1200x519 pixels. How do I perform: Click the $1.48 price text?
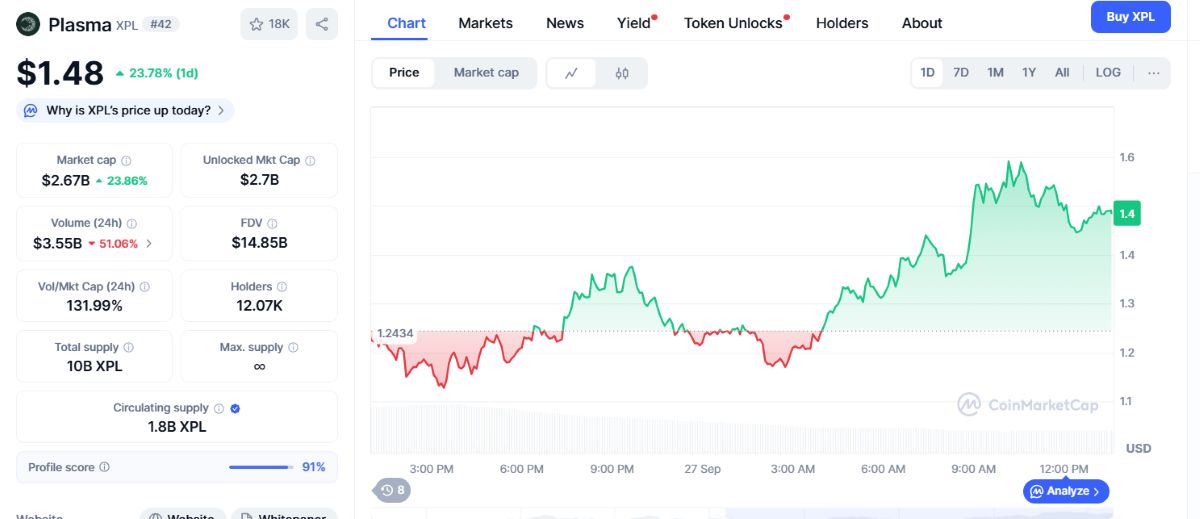tap(60, 73)
